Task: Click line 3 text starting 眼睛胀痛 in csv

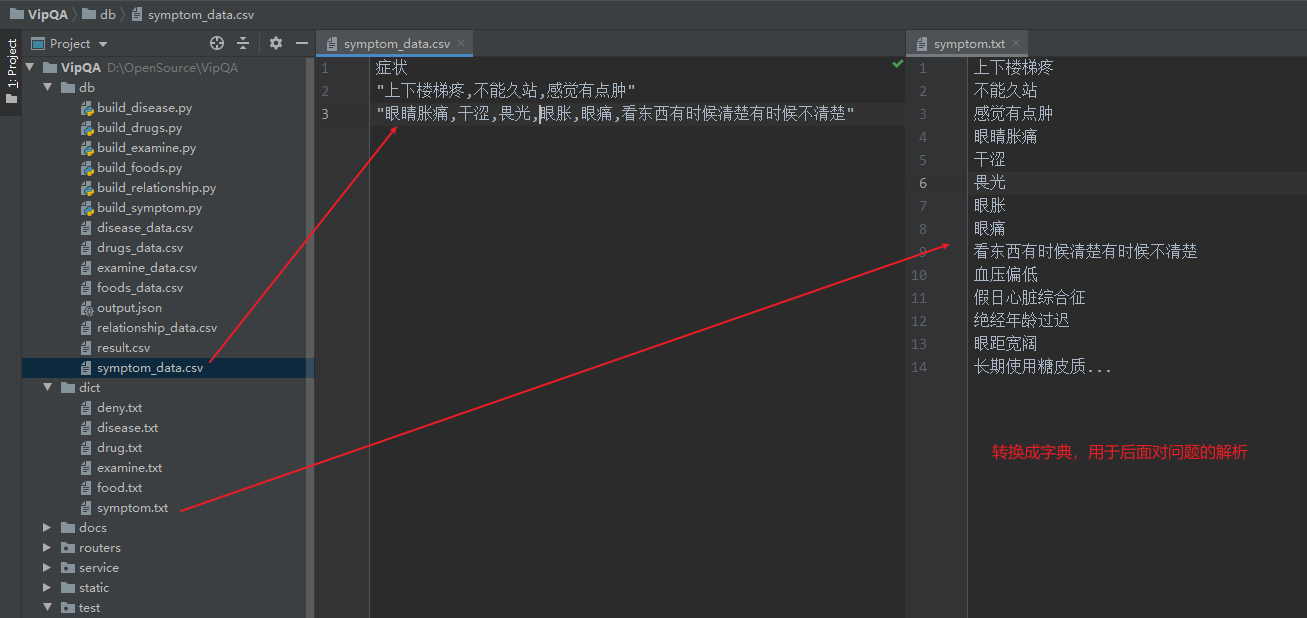Action: tap(615, 114)
